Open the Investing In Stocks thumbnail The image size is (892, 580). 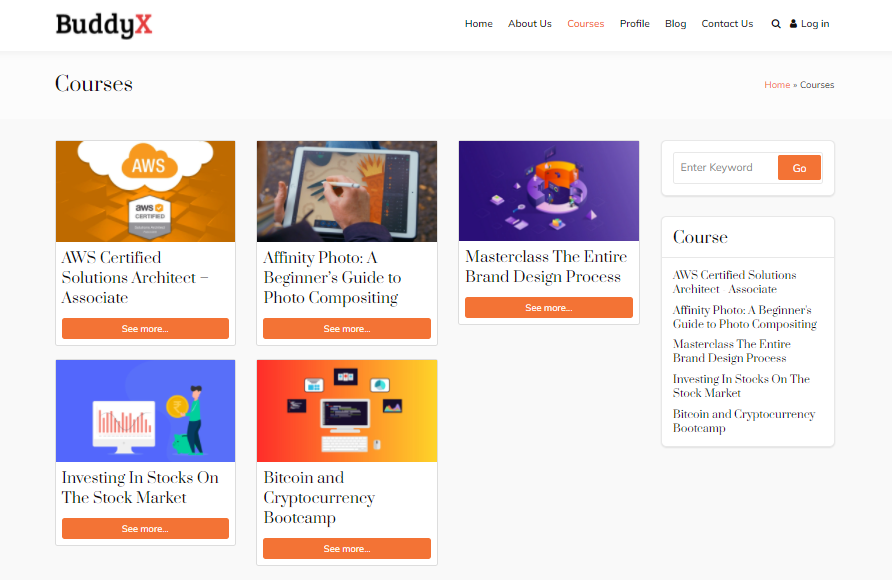pyautogui.click(x=145, y=411)
